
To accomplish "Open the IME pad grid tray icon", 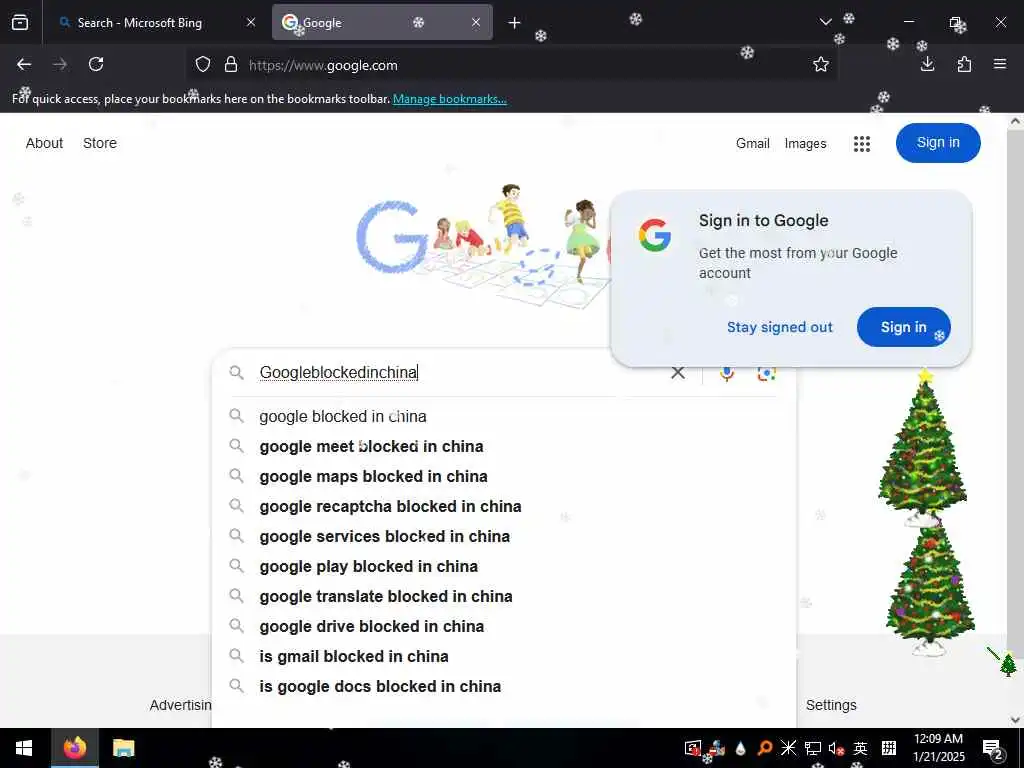I will tap(889, 748).
